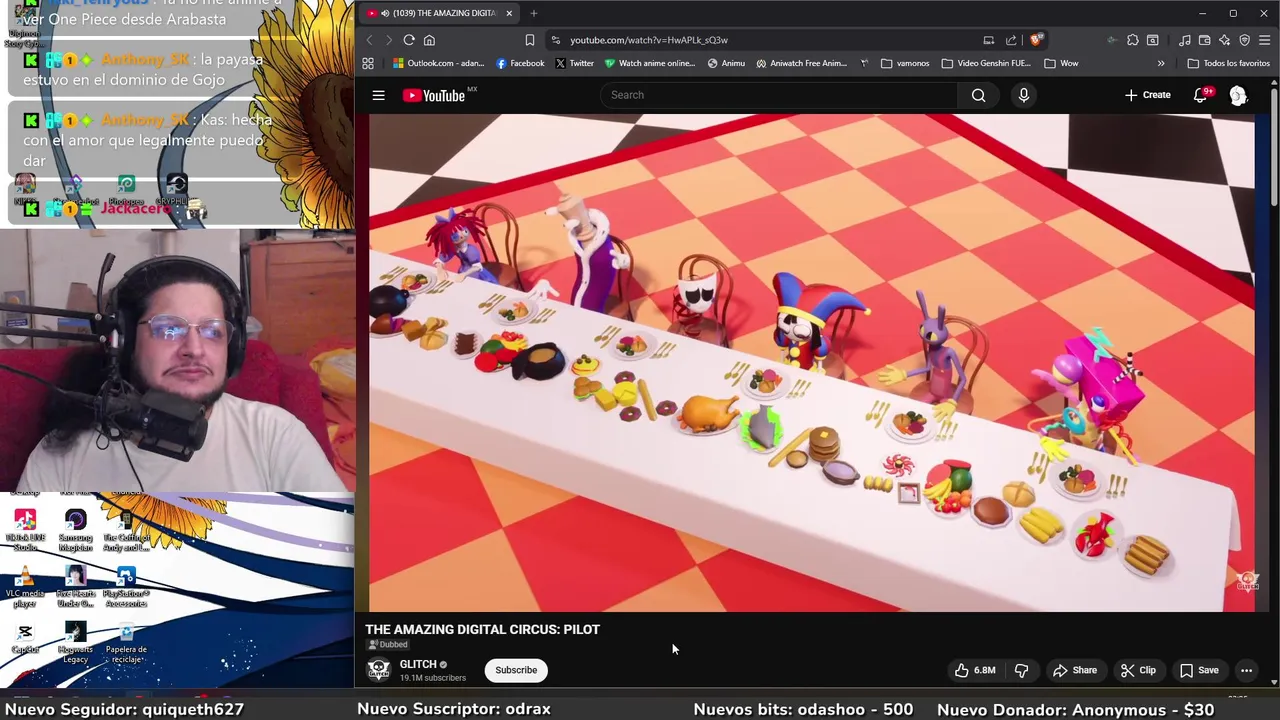Go to the browser home page
The height and width of the screenshot is (720, 1280).
click(429, 40)
